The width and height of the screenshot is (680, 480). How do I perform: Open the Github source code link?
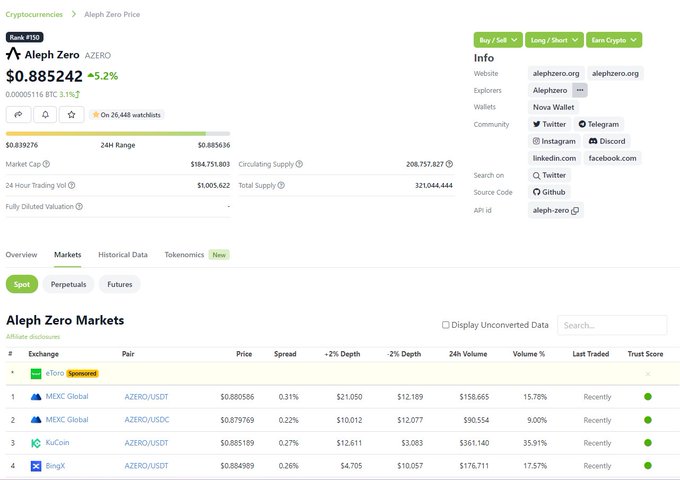(549, 192)
